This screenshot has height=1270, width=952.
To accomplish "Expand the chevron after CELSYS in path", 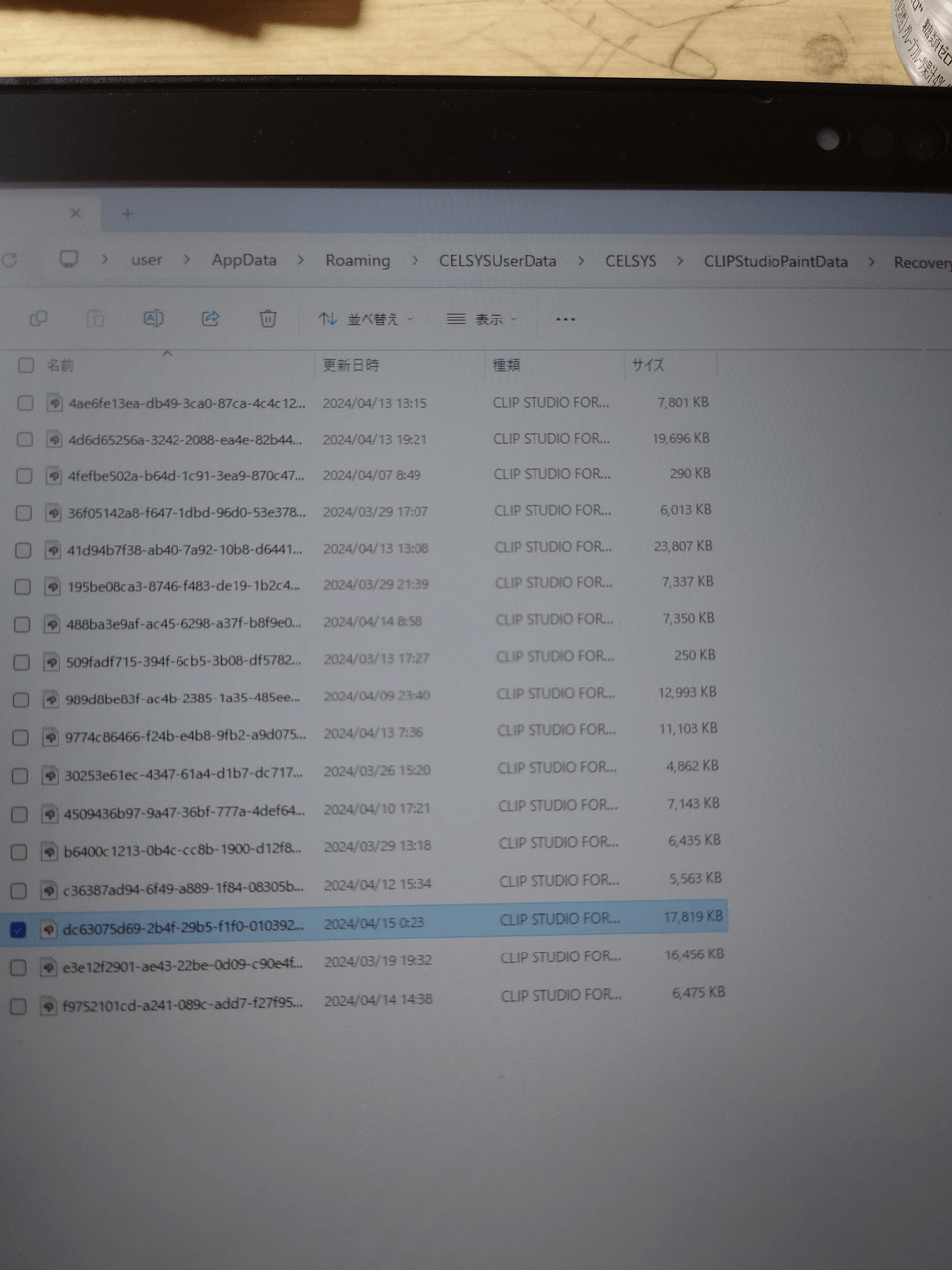I will click(680, 261).
